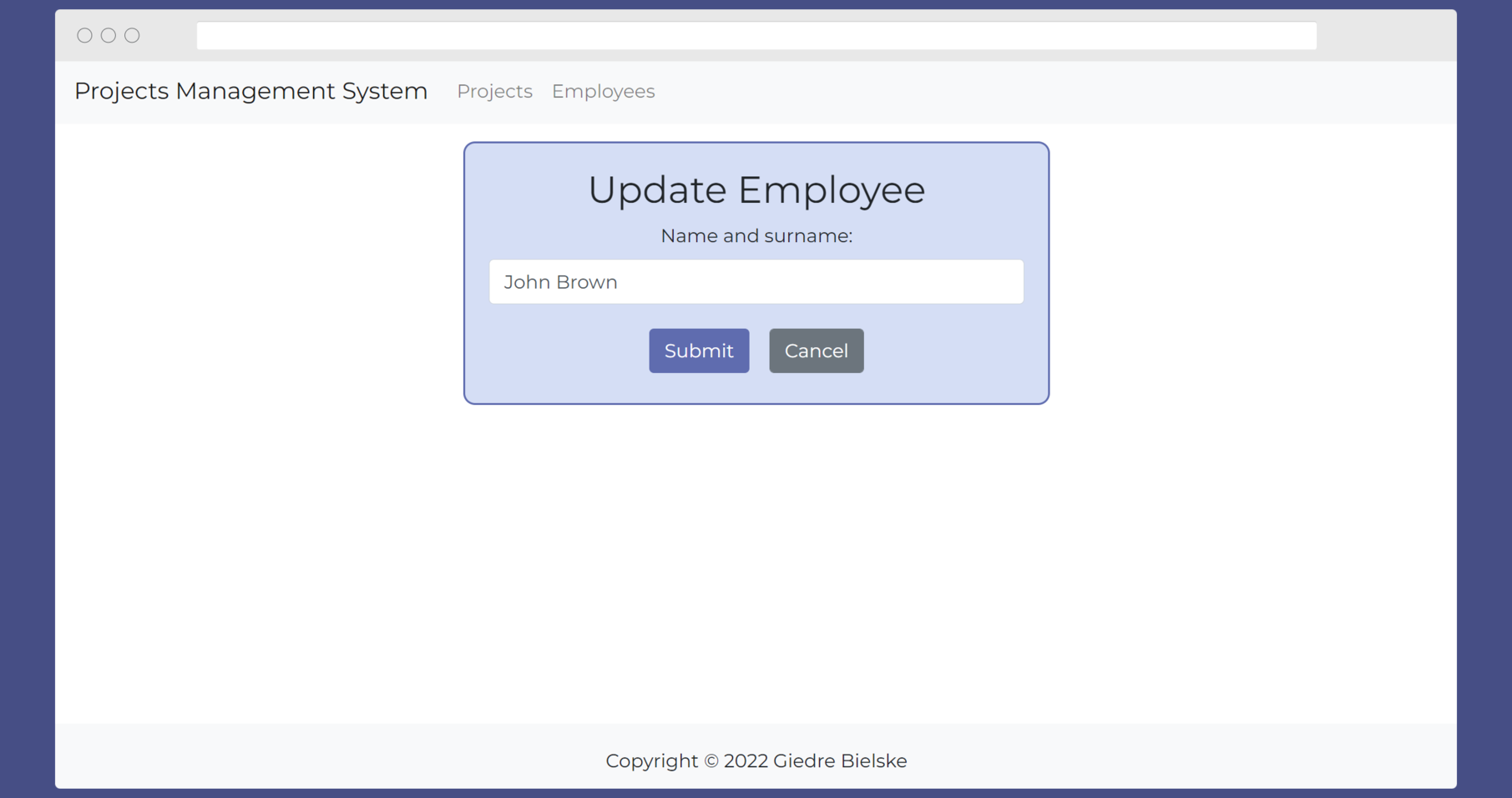The width and height of the screenshot is (1512, 798).
Task: Click the rightmost circle in the browser bar
Action: [x=132, y=35]
